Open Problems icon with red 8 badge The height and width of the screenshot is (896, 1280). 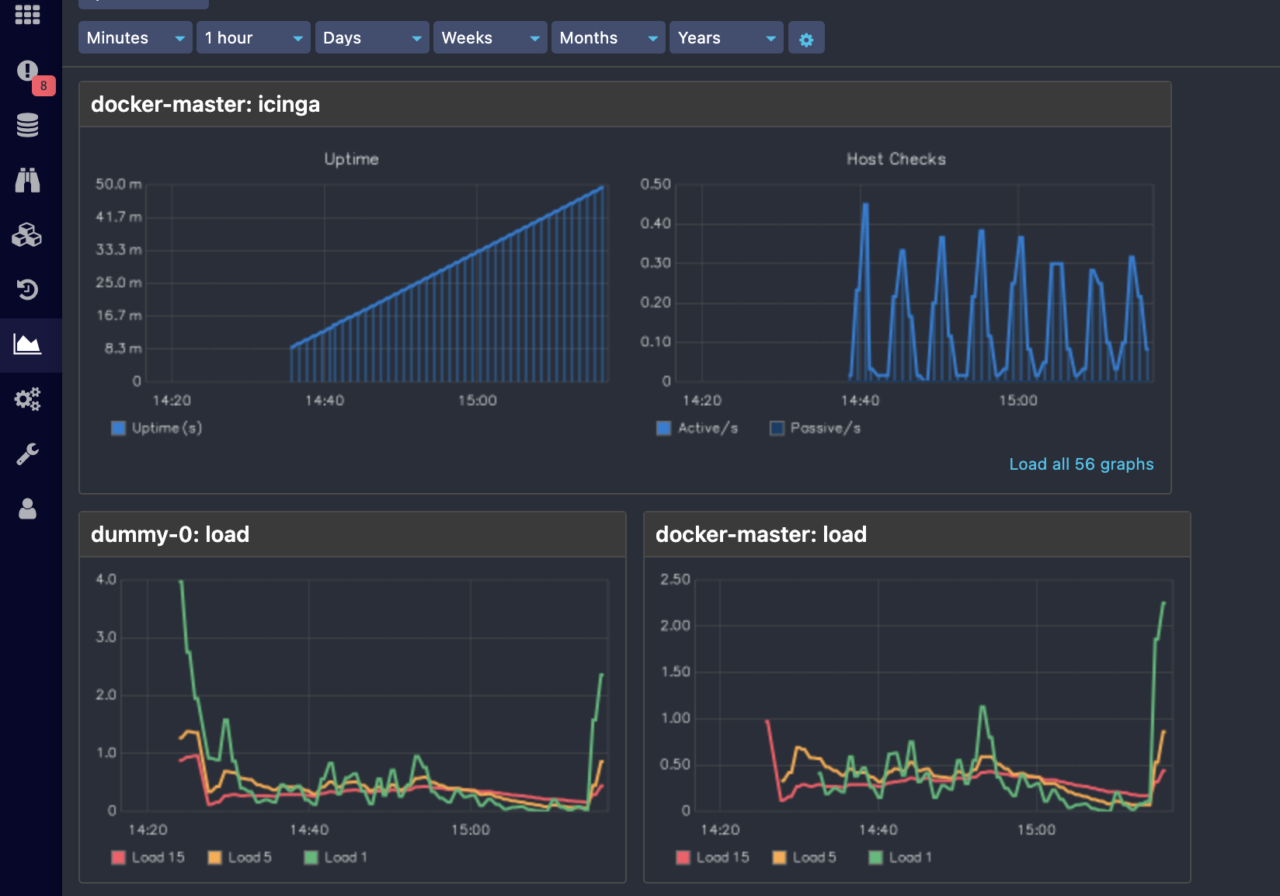[x=28, y=72]
